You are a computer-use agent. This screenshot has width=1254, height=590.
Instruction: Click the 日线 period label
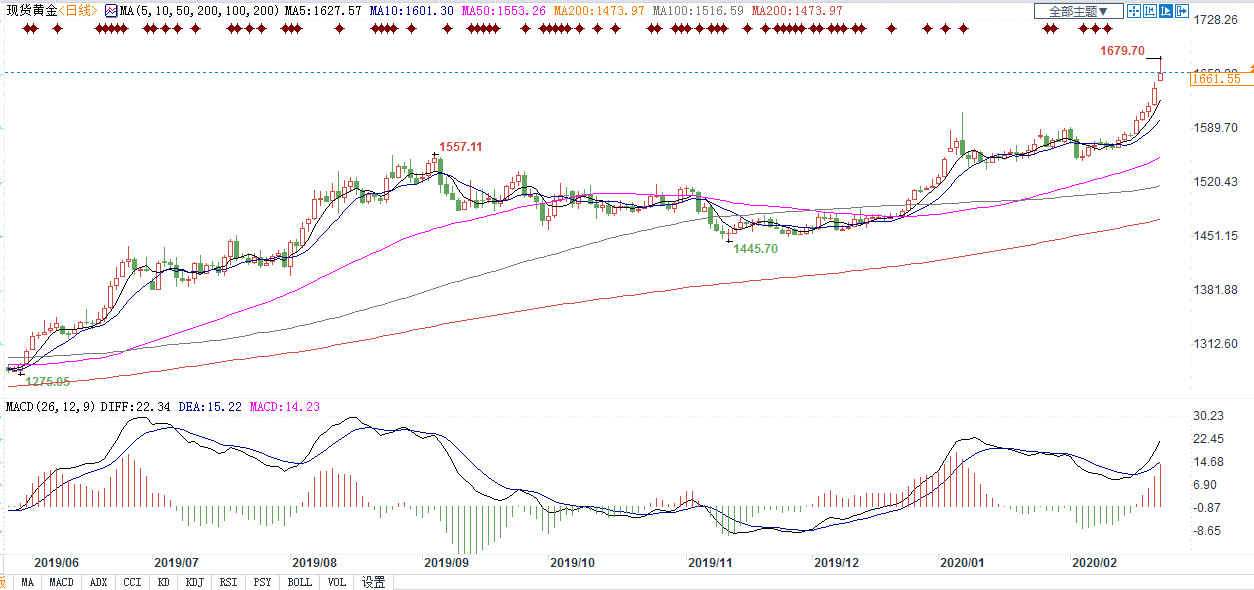point(78,10)
